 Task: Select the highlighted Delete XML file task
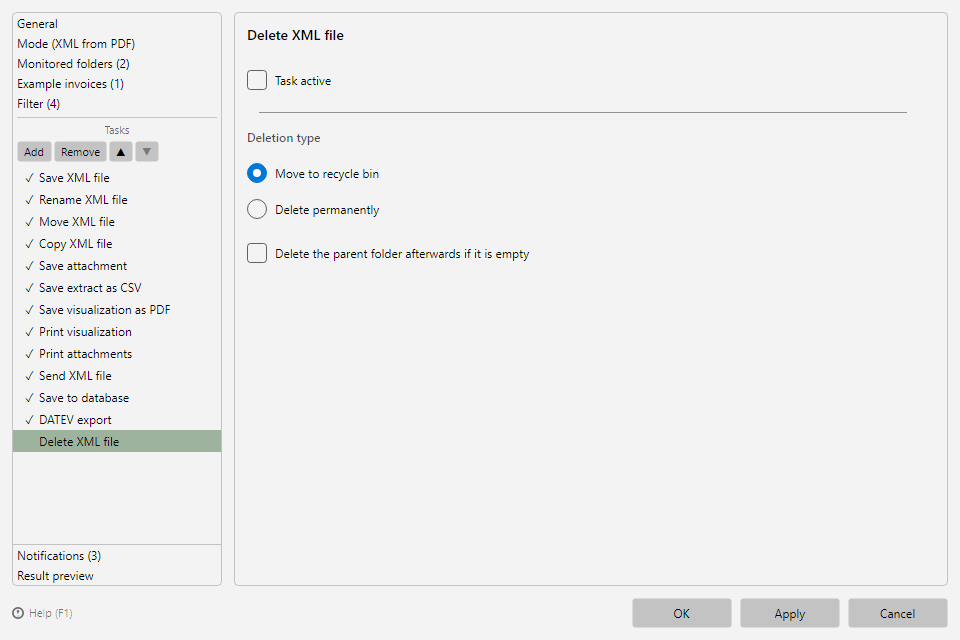117,442
